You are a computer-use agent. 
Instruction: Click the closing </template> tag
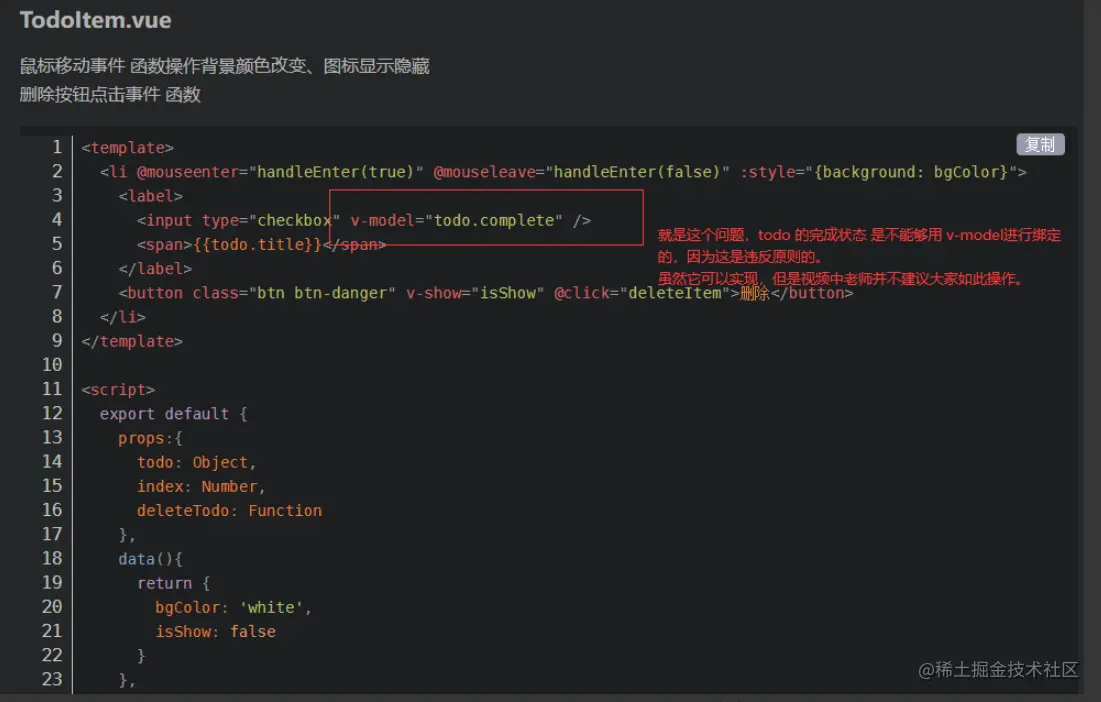(x=132, y=341)
